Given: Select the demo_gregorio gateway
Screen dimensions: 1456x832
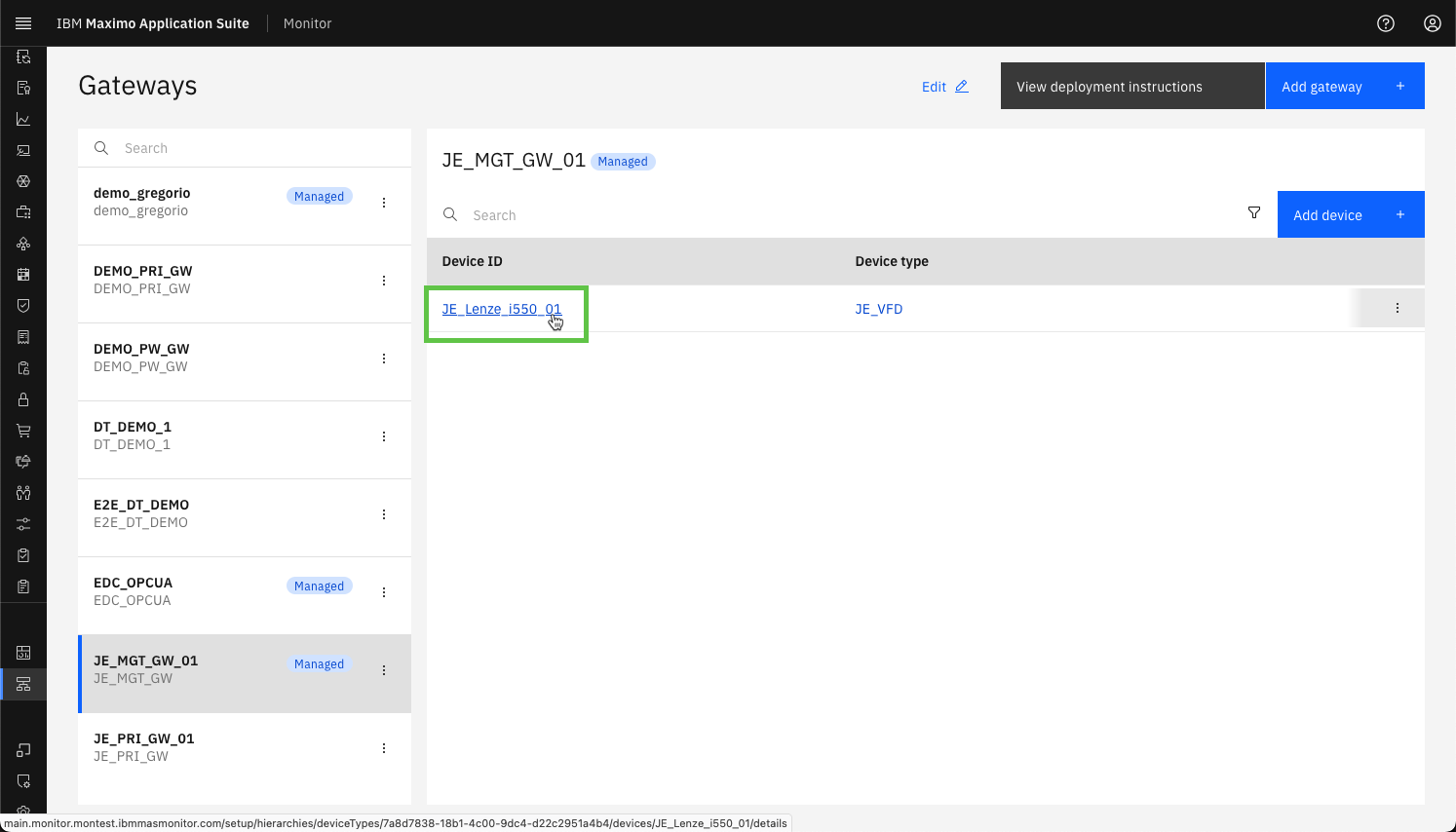Looking at the screenshot, I should pyautogui.click(x=245, y=207).
